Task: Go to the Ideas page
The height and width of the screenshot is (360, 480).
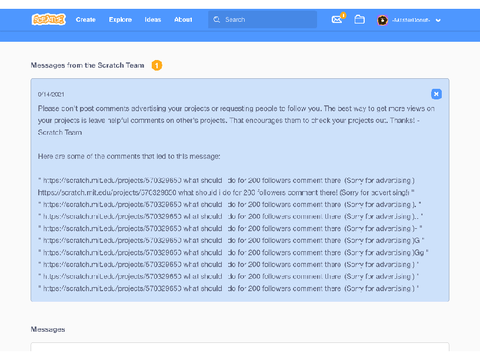Action: pos(153,20)
